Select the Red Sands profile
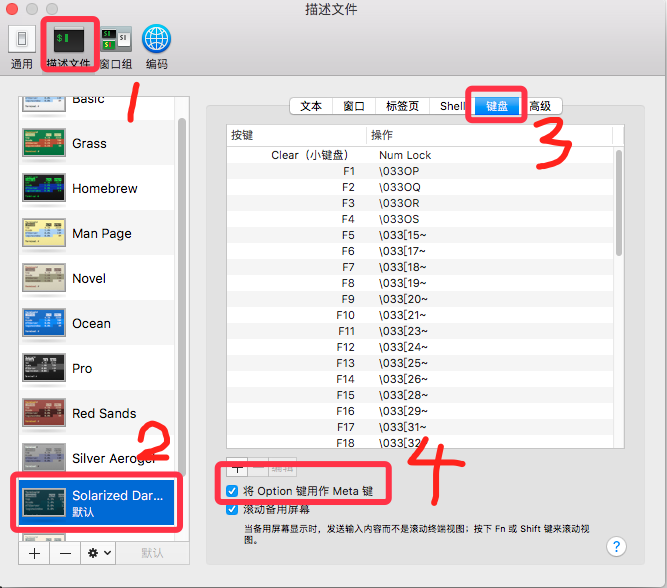This screenshot has height=588, width=667. [97, 413]
